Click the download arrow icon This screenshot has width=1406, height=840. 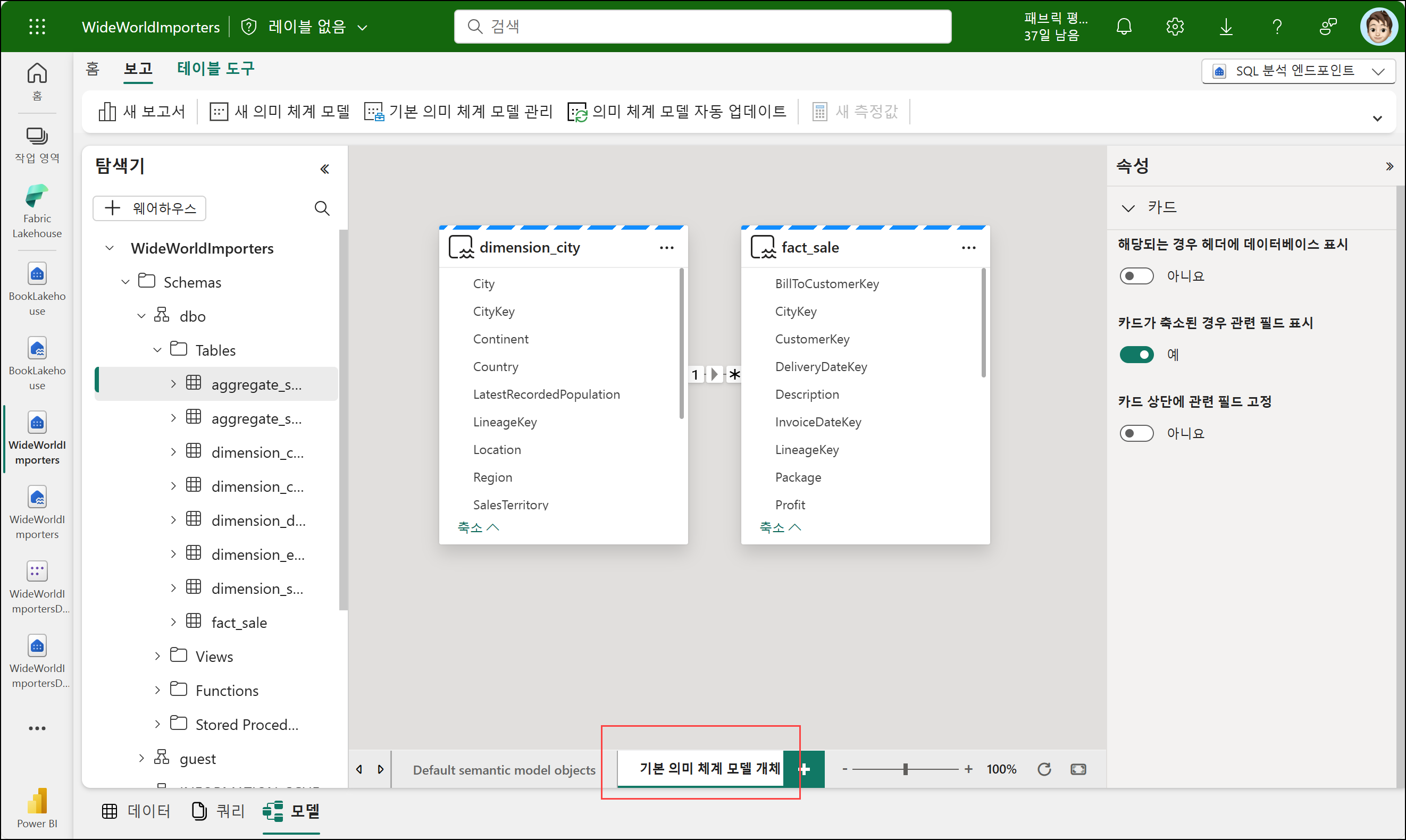click(x=1226, y=27)
